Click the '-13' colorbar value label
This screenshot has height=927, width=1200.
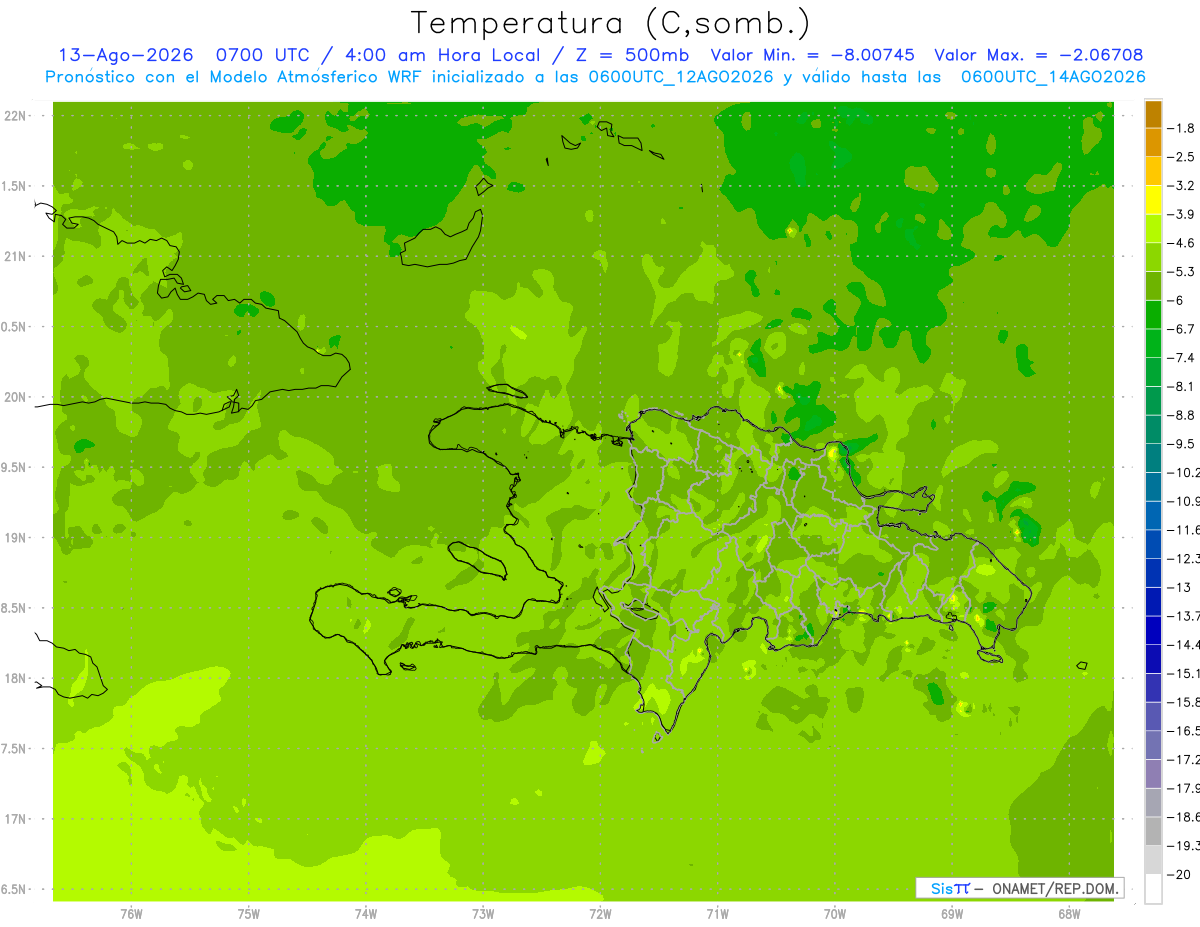(x=1179, y=587)
